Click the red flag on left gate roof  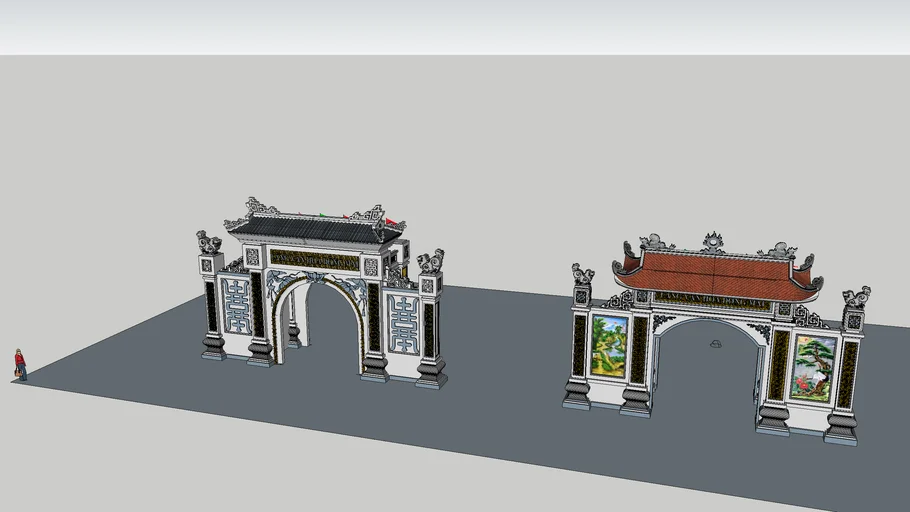(x=392, y=220)
